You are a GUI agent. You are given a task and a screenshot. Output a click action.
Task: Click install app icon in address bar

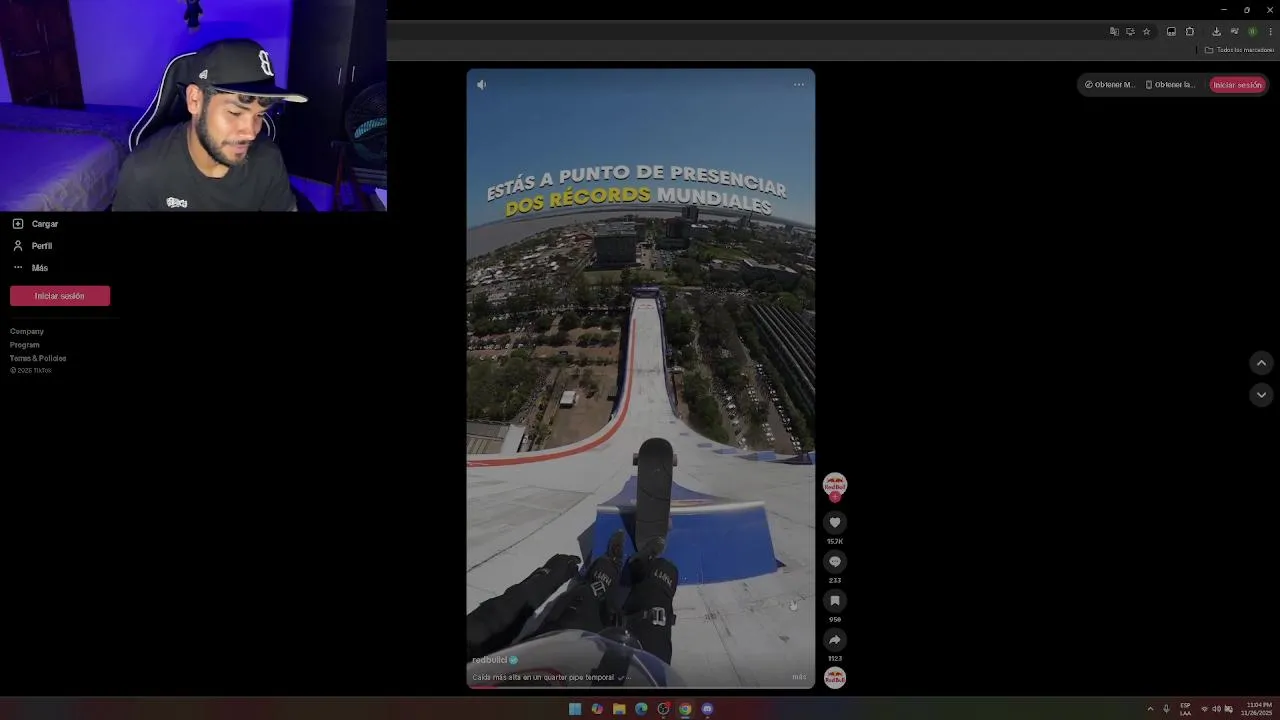coord(1130,31)
